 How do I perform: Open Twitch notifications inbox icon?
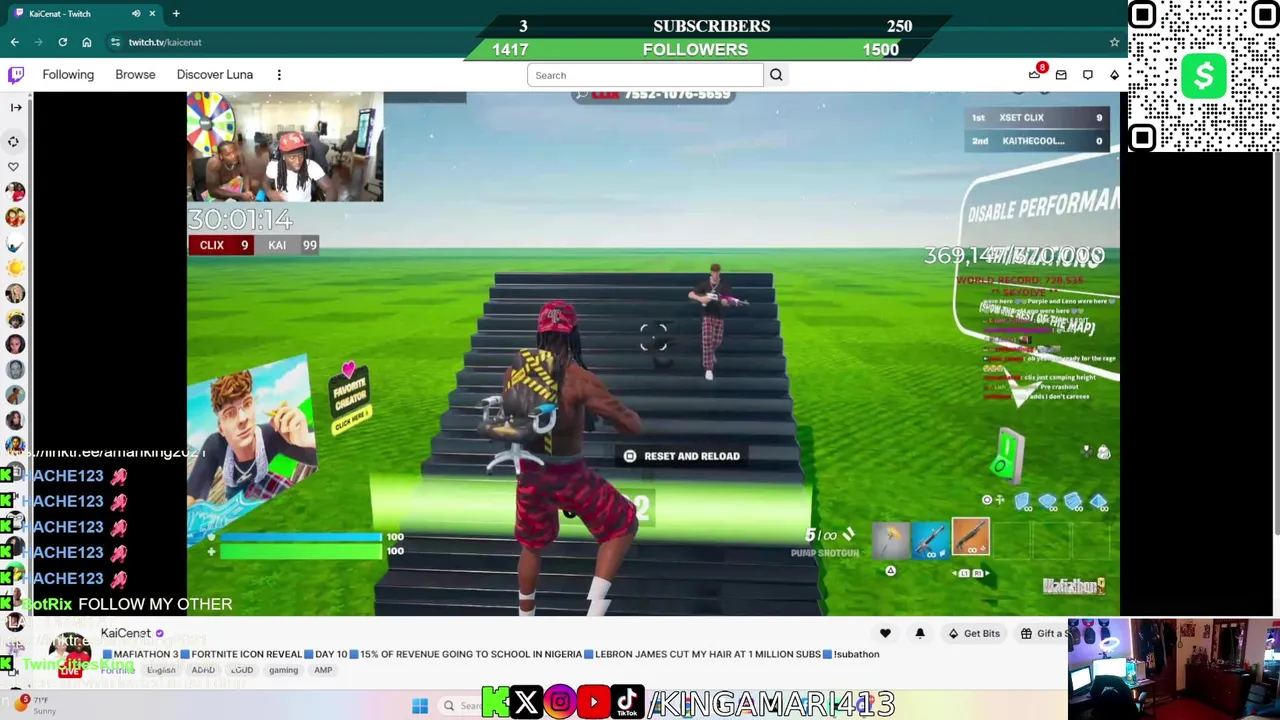(1088, 75)
